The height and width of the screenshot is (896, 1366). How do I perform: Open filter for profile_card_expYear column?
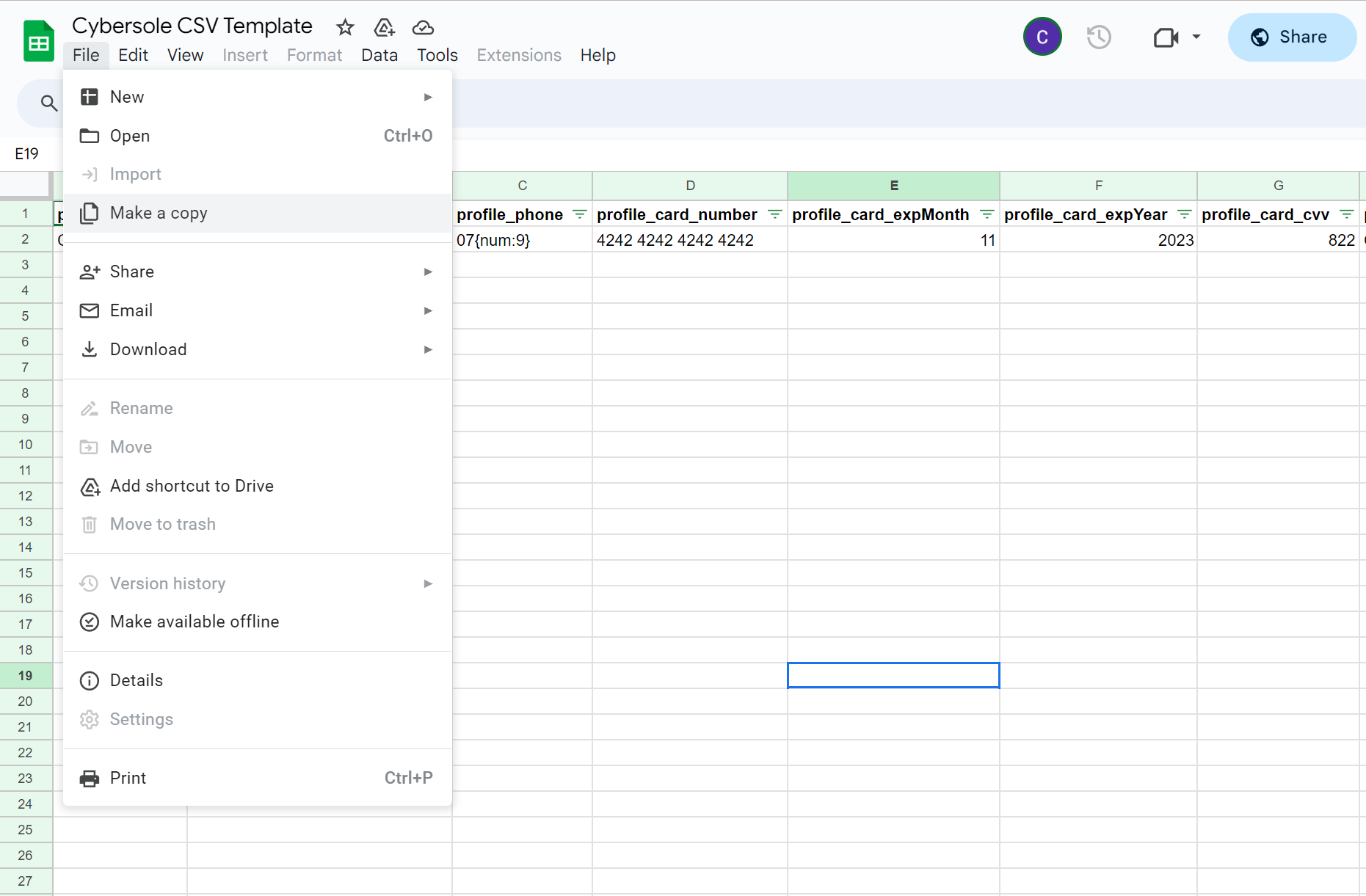point(1185,214)
